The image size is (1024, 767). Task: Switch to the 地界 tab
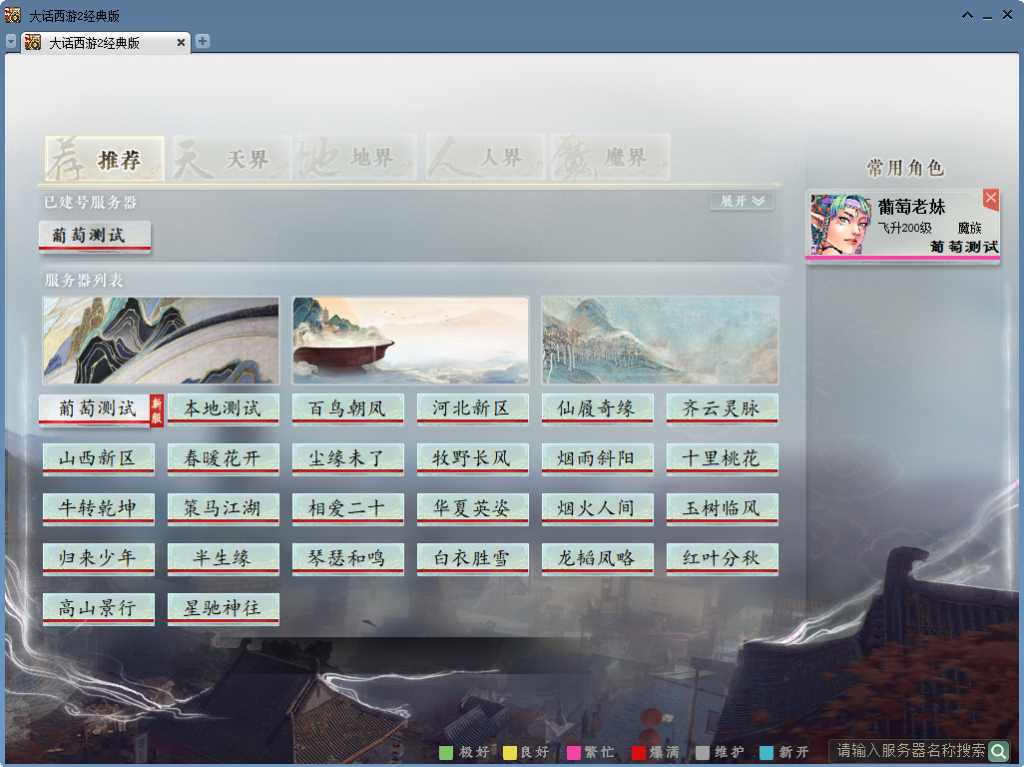point(357,158)
